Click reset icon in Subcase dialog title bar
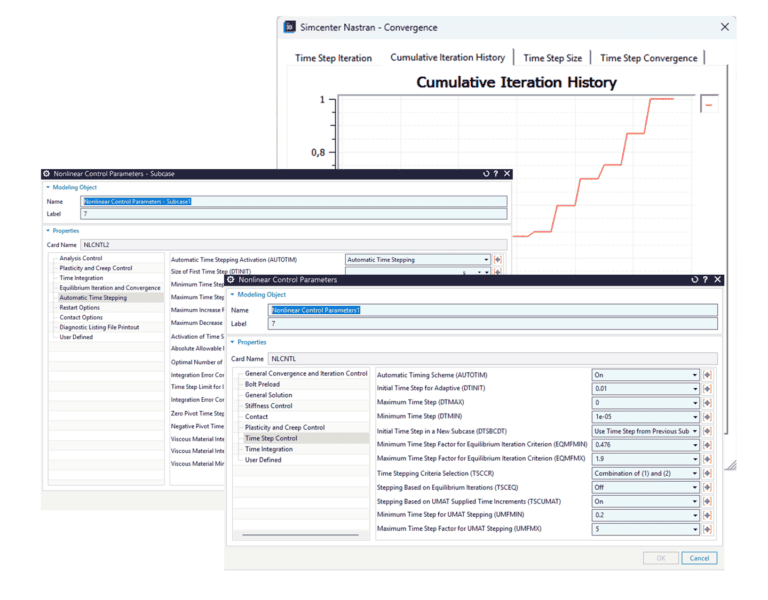This screenshot has height=600, width=768. 486,173
